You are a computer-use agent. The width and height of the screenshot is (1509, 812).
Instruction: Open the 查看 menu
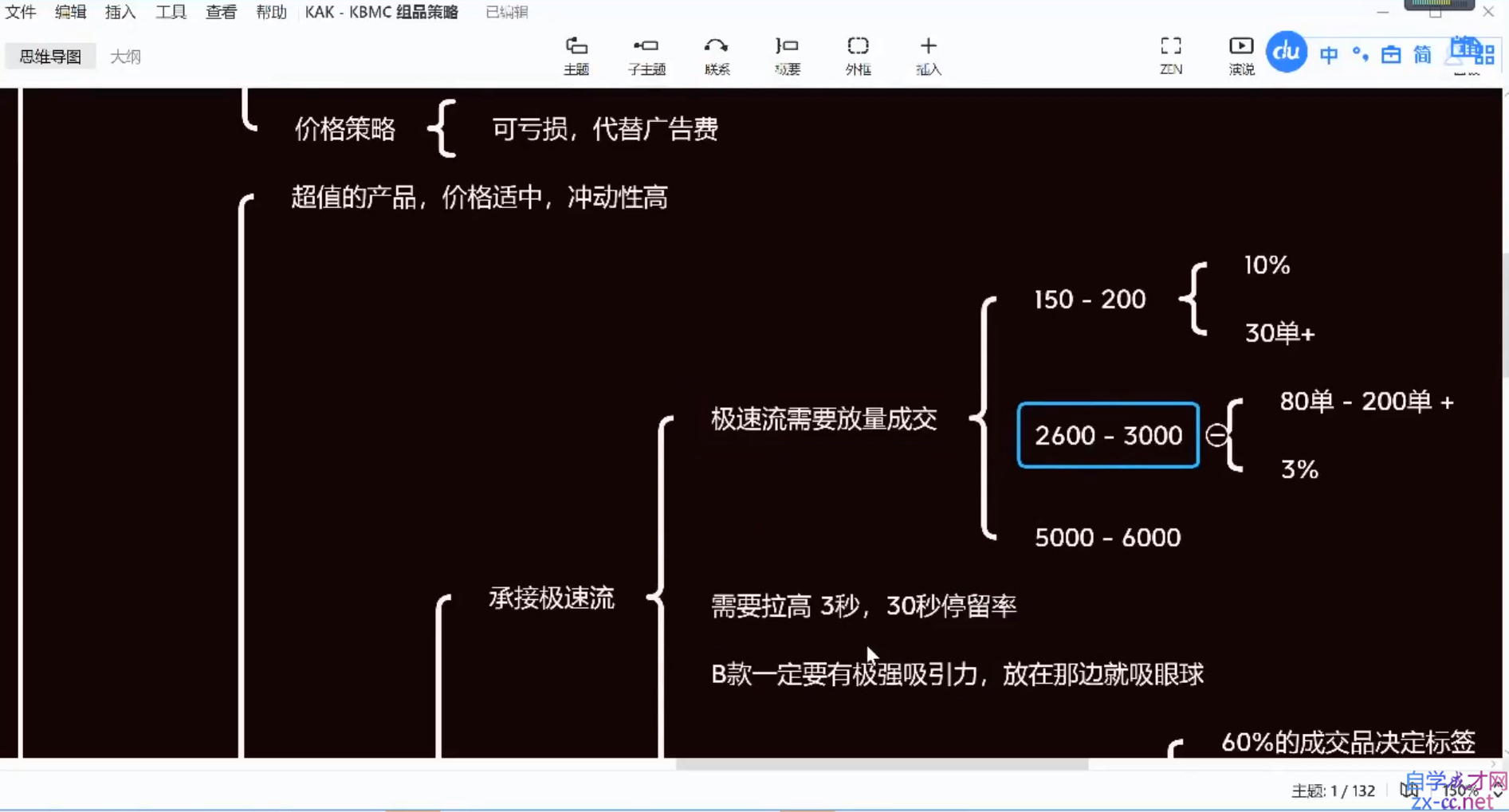(x=221, y=12)
